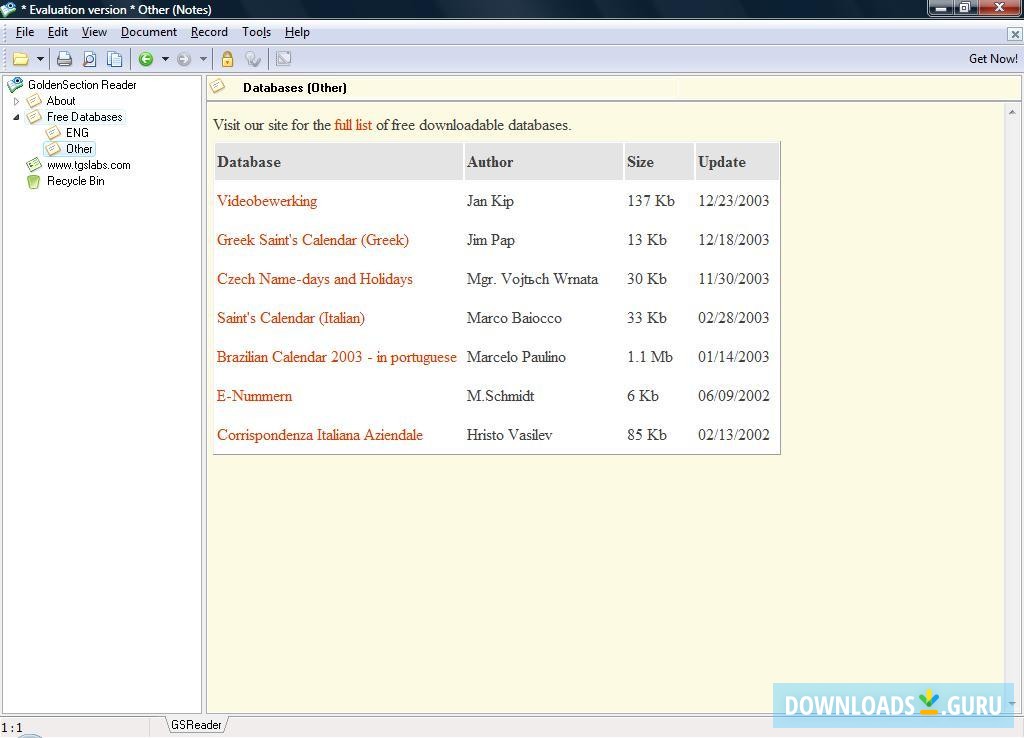
Task: Click the last greyed toolbar icon
Action: pos(283,59)
